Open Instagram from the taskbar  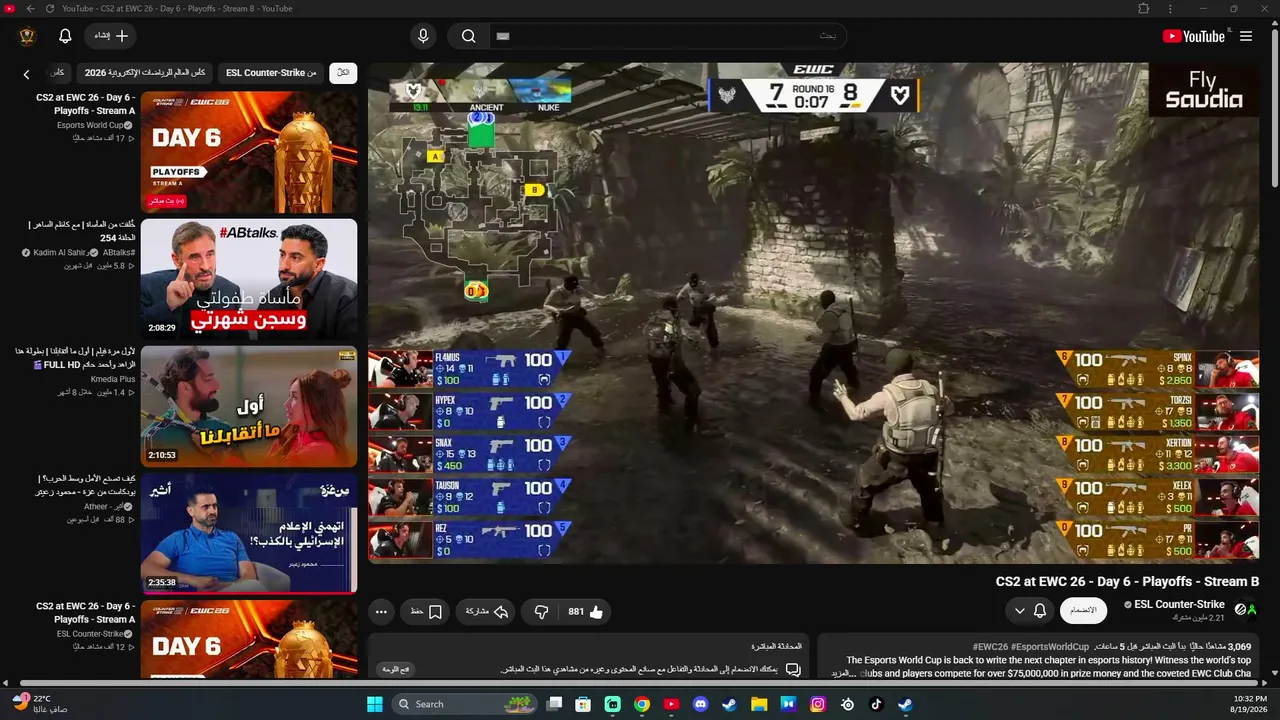click(818, 704)
